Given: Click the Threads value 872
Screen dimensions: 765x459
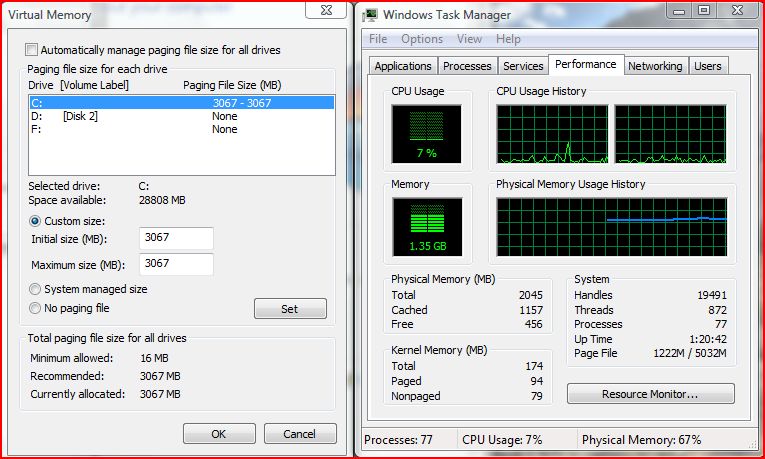Looking at the screenshot, I should pos(718,310).
